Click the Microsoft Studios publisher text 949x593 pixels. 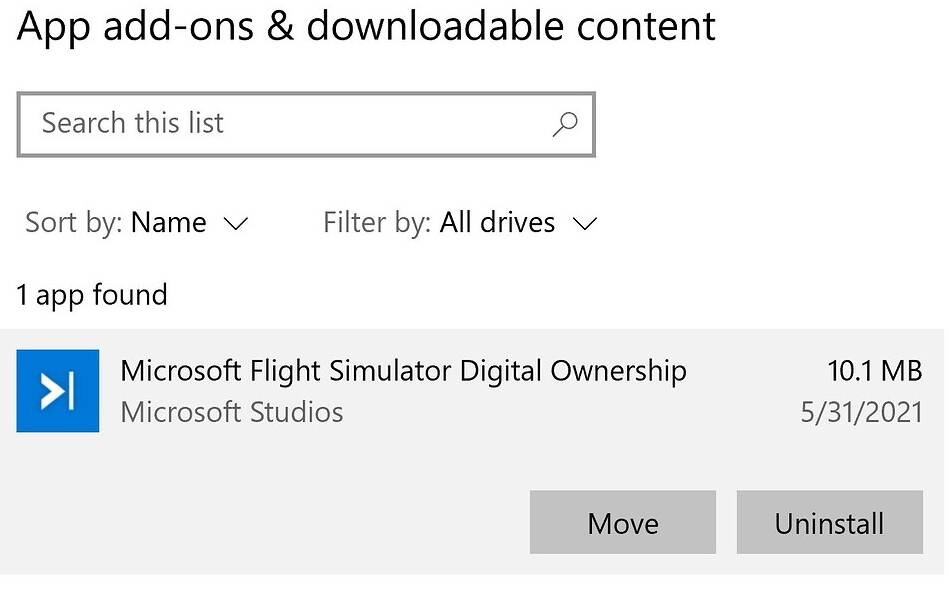[232, 413]
